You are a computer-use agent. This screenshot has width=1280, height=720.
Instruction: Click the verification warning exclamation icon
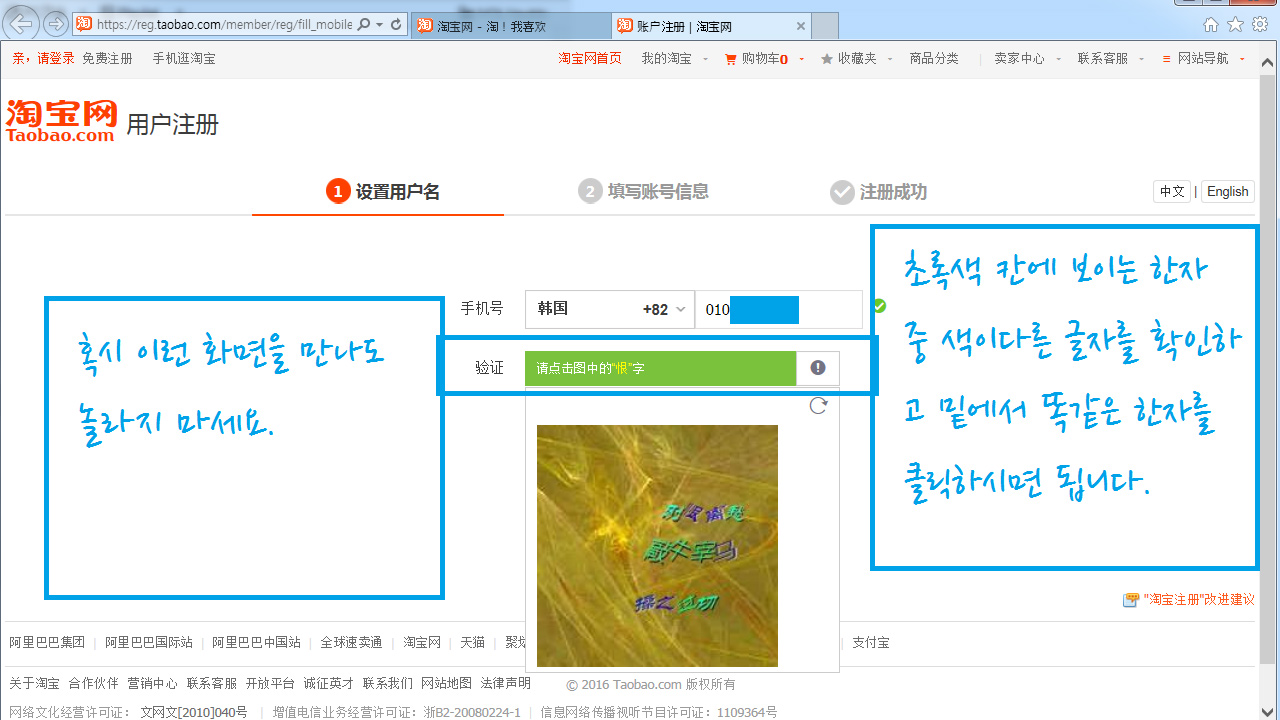tap(818, 368)
